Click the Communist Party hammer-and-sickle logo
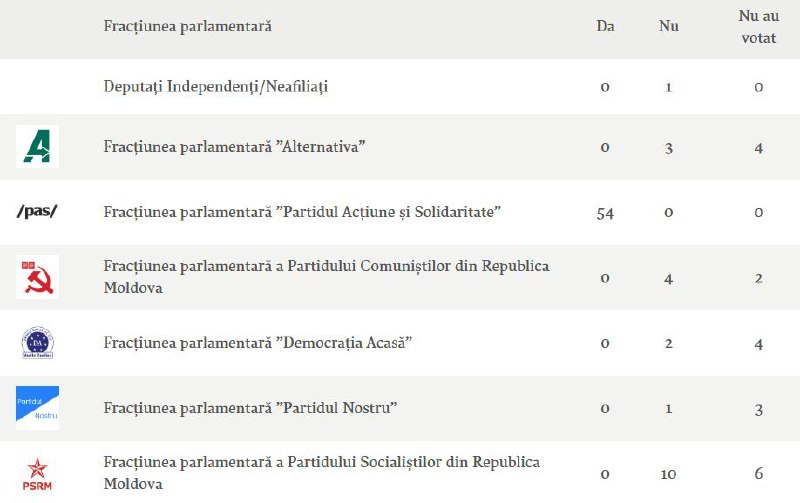Image resolution: width=800 pixels, height=503 pixels. click(x=37, y=277)
